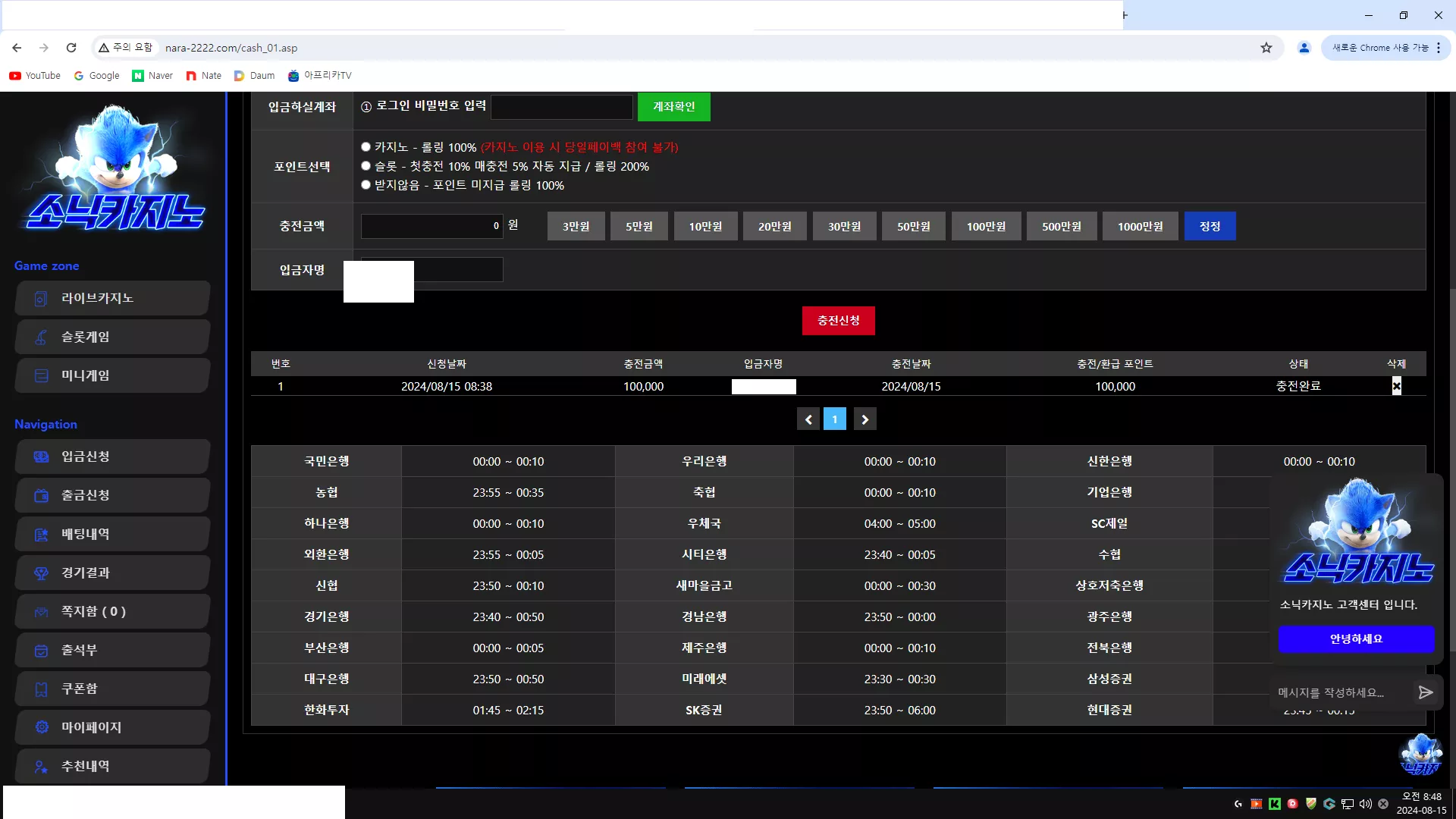Open the Google bookmark
The image size is (1456, 819).
[x=97, y=76]
